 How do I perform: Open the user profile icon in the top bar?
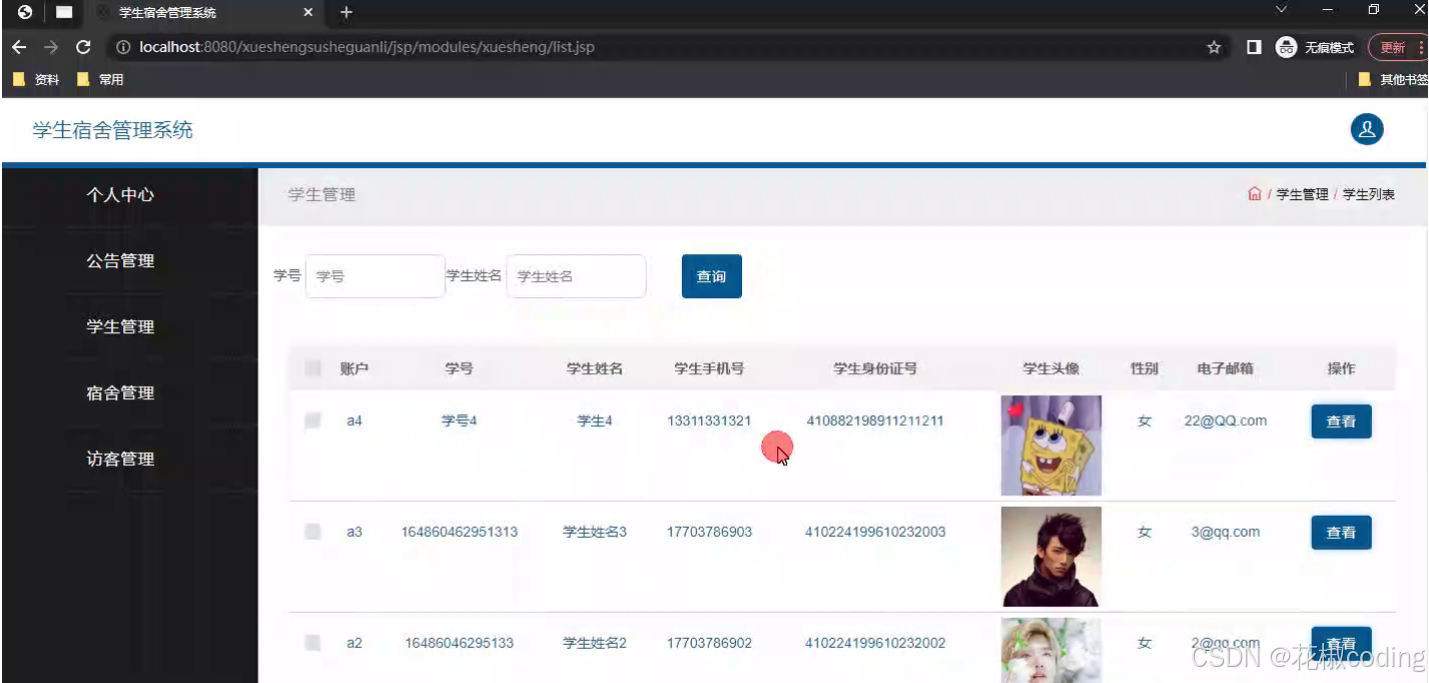(x=1366, y=129)
